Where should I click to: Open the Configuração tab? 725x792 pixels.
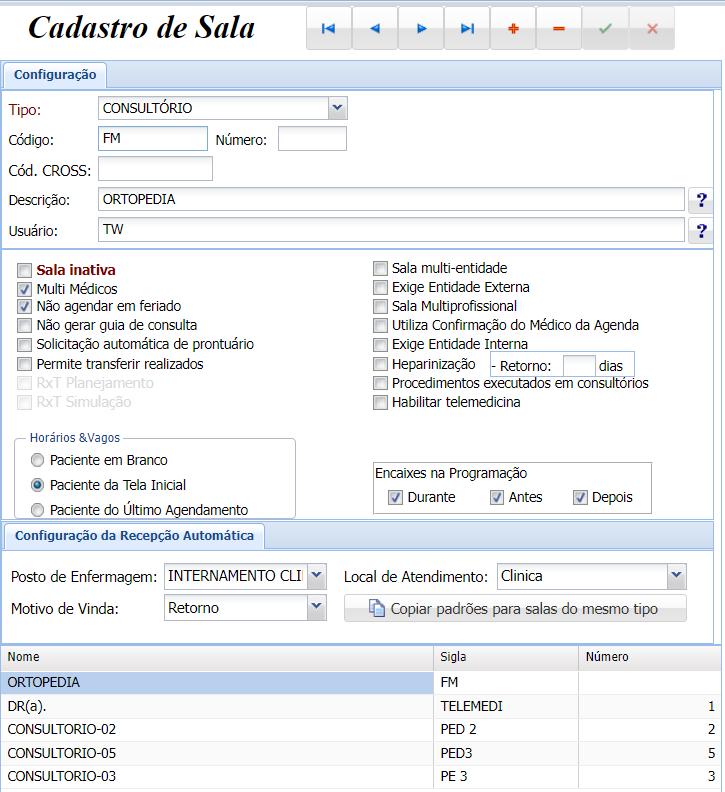[55, 75]
